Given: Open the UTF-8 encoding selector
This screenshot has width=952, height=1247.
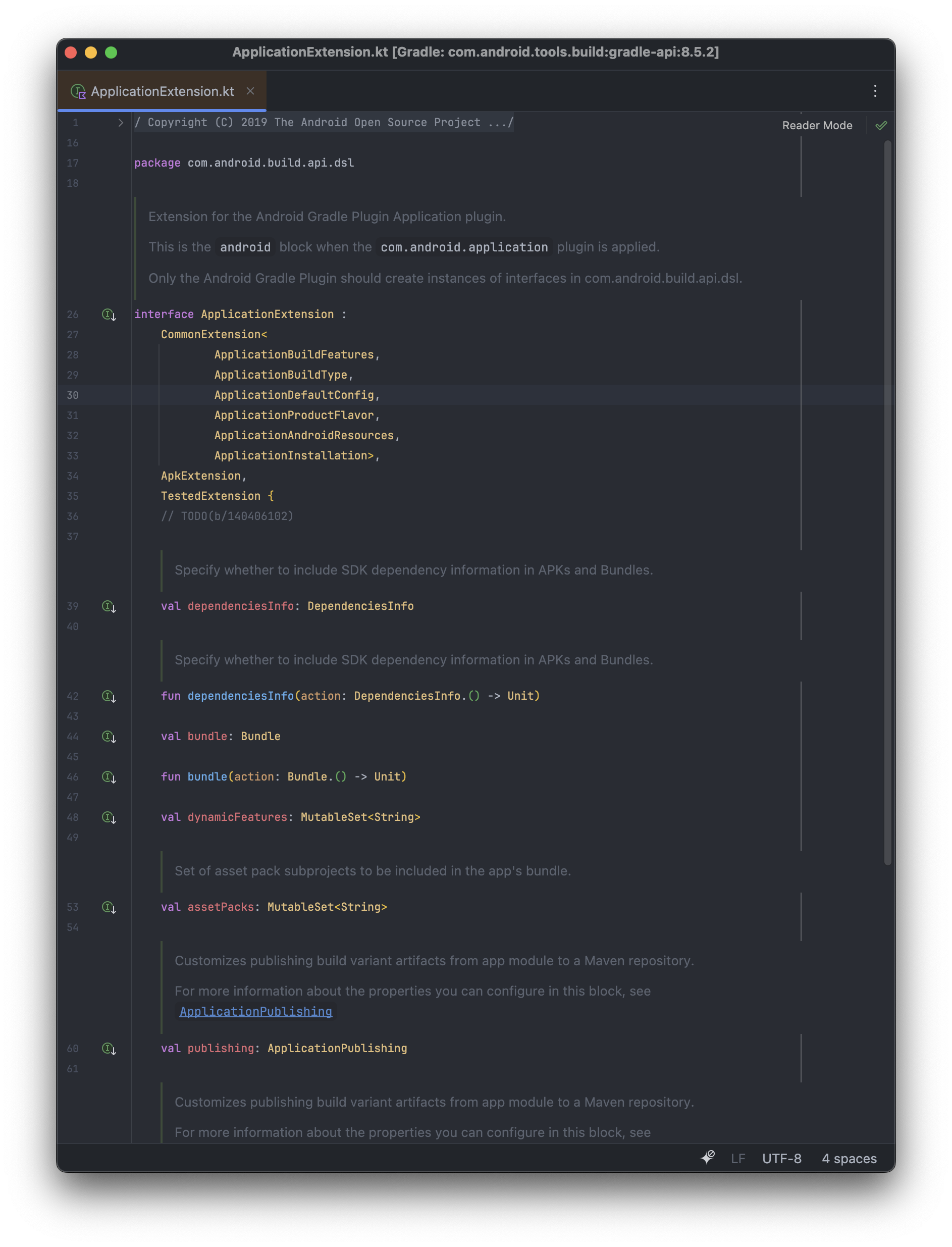Looking at the screenshot, I should click(x=781, y=1158).
